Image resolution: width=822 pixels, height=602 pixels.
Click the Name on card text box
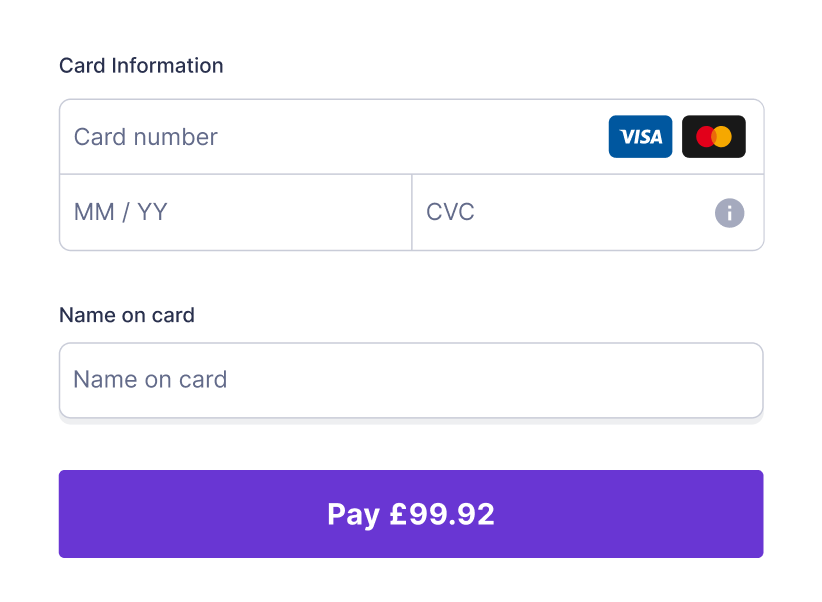click(x=411, y=380)
